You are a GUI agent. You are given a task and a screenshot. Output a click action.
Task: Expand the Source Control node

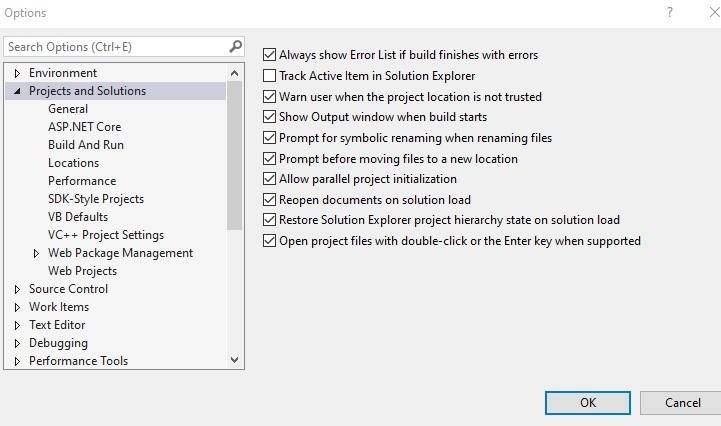point(17,289)
